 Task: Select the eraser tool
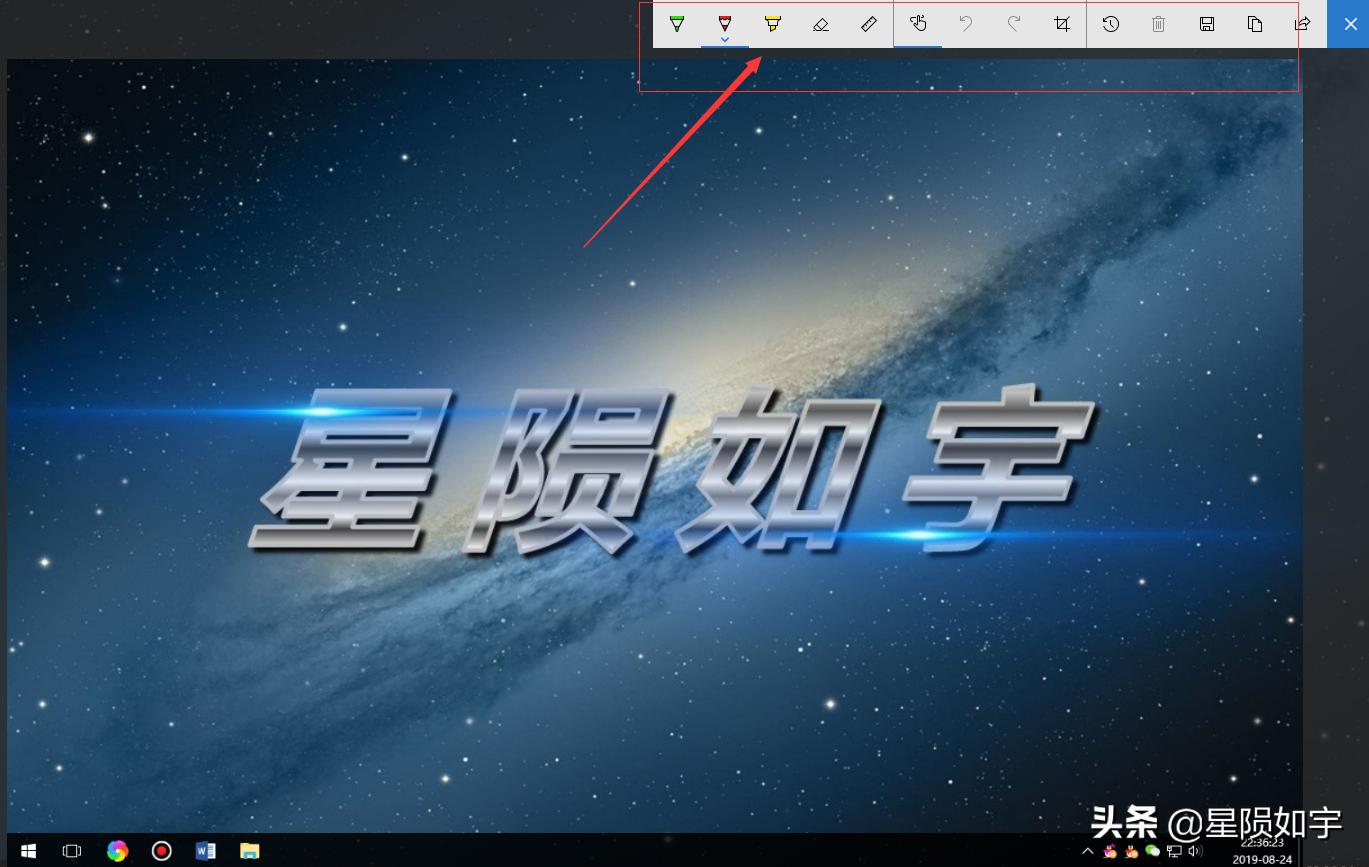tap(820, 24)
